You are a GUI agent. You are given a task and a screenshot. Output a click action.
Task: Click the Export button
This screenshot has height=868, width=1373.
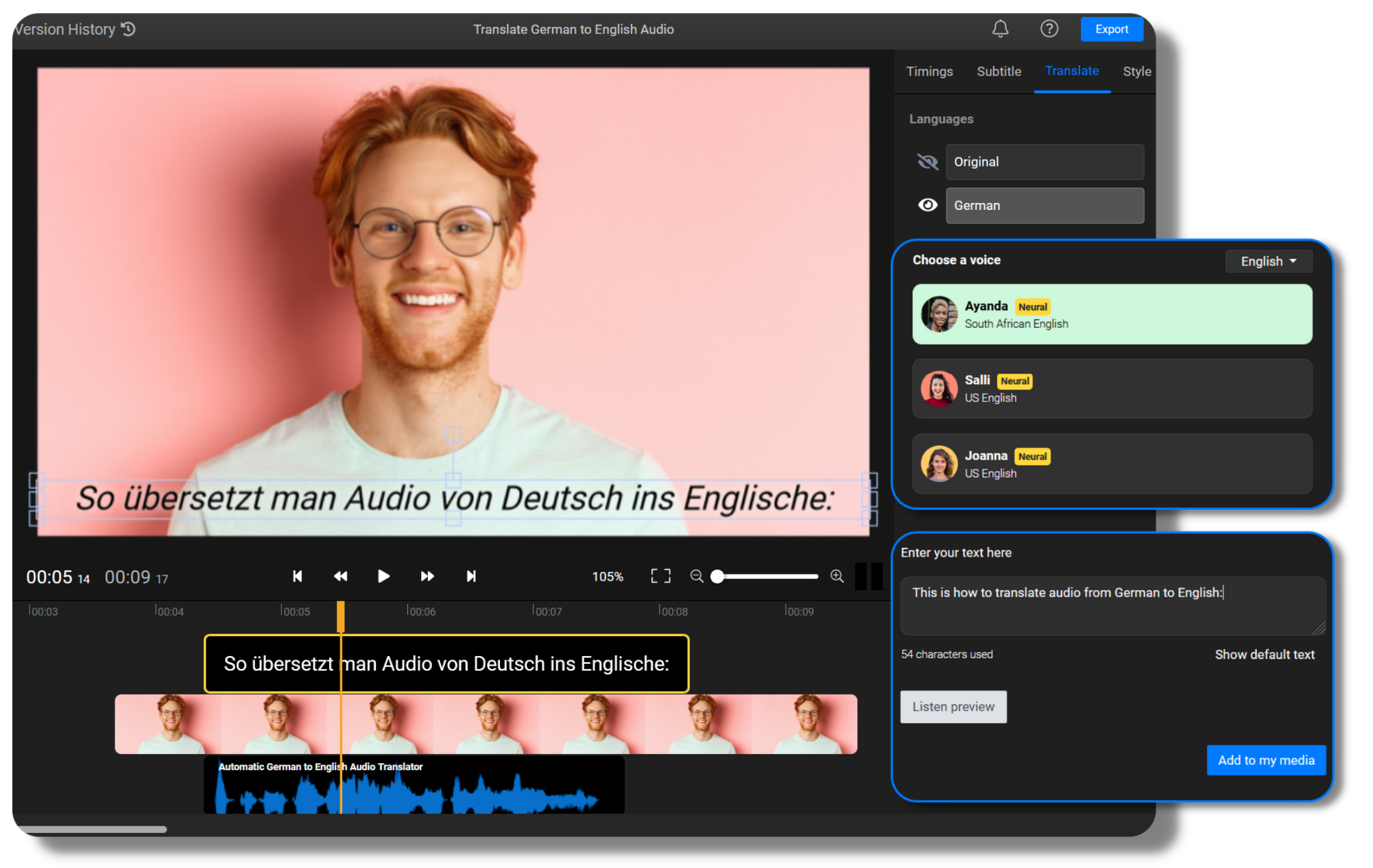click(1112, 28)
